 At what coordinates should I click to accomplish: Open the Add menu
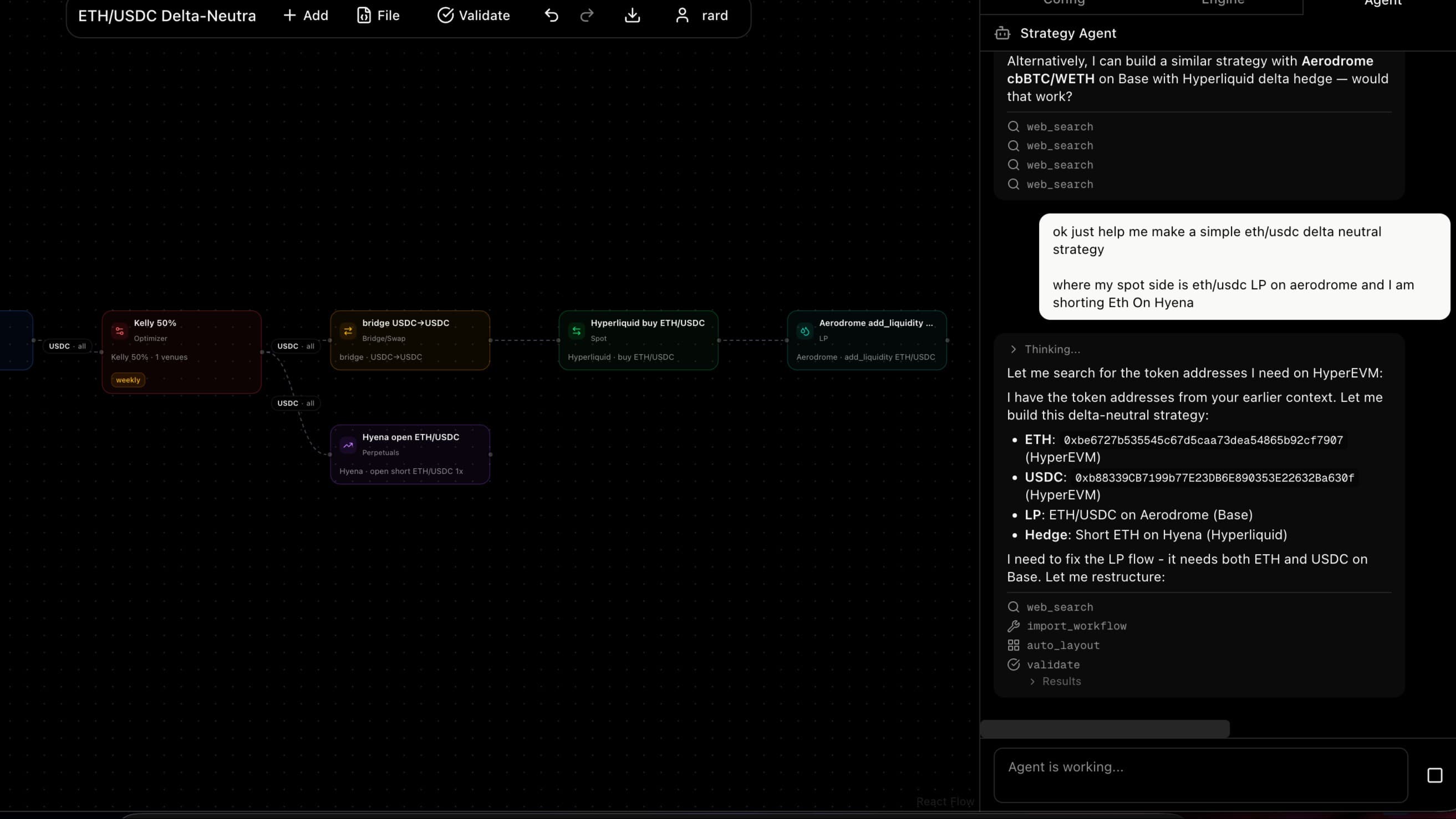305,16
